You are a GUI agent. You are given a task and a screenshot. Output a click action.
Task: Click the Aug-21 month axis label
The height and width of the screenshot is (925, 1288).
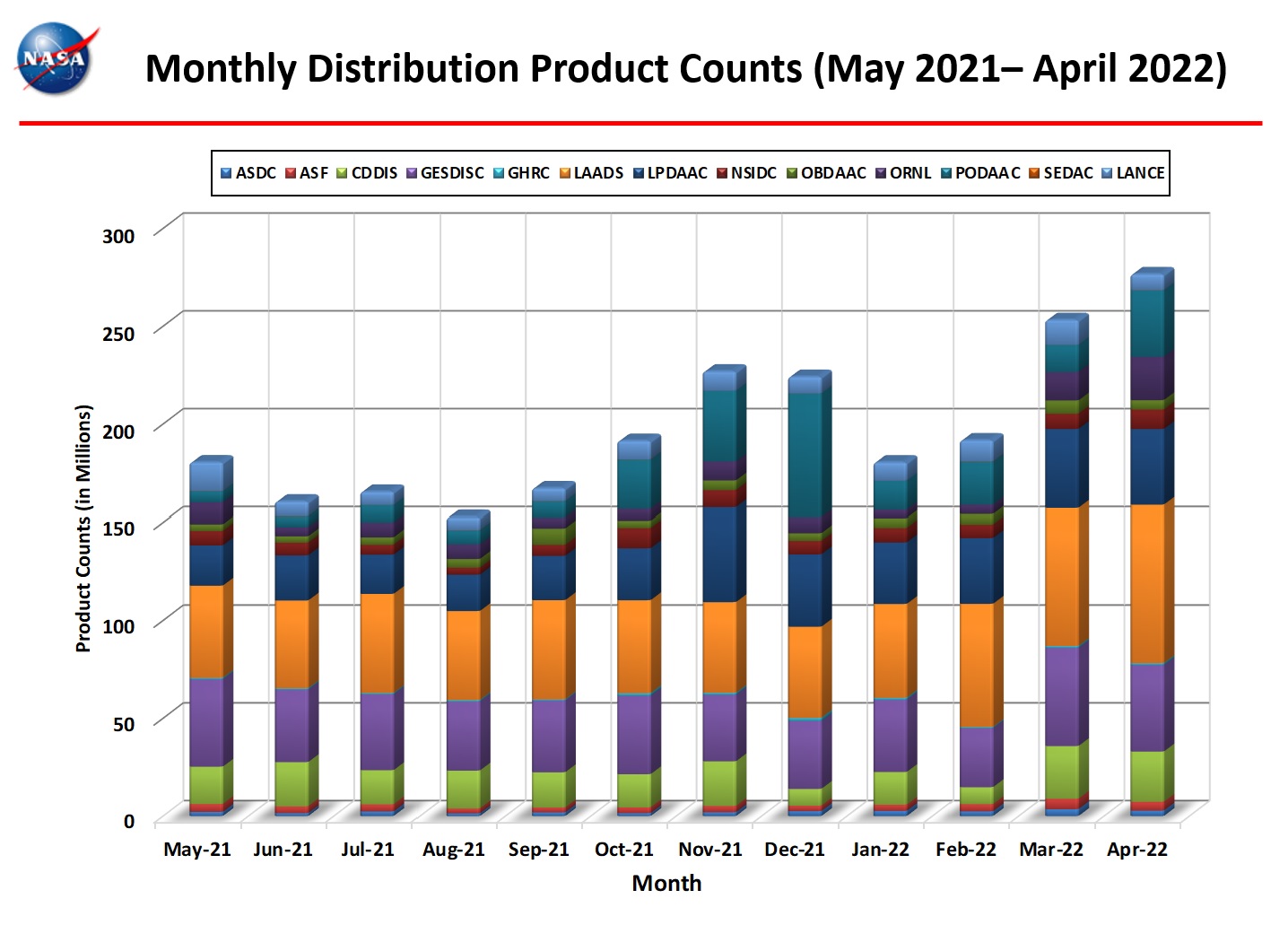[454, 850]
